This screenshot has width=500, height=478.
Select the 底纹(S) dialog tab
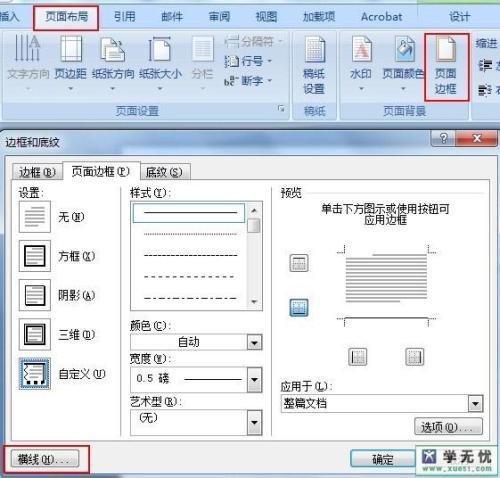click(x=165, y=172)
